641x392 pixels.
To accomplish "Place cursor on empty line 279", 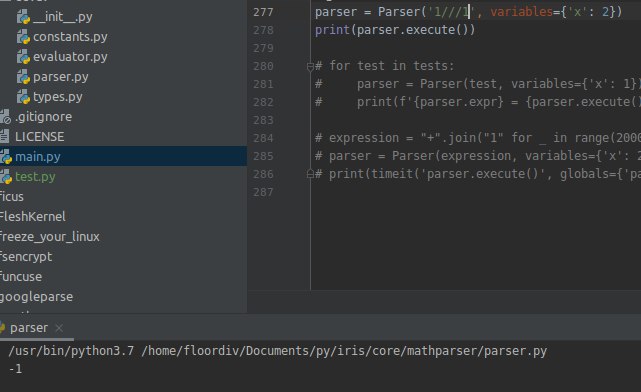I will coord(474,48).
